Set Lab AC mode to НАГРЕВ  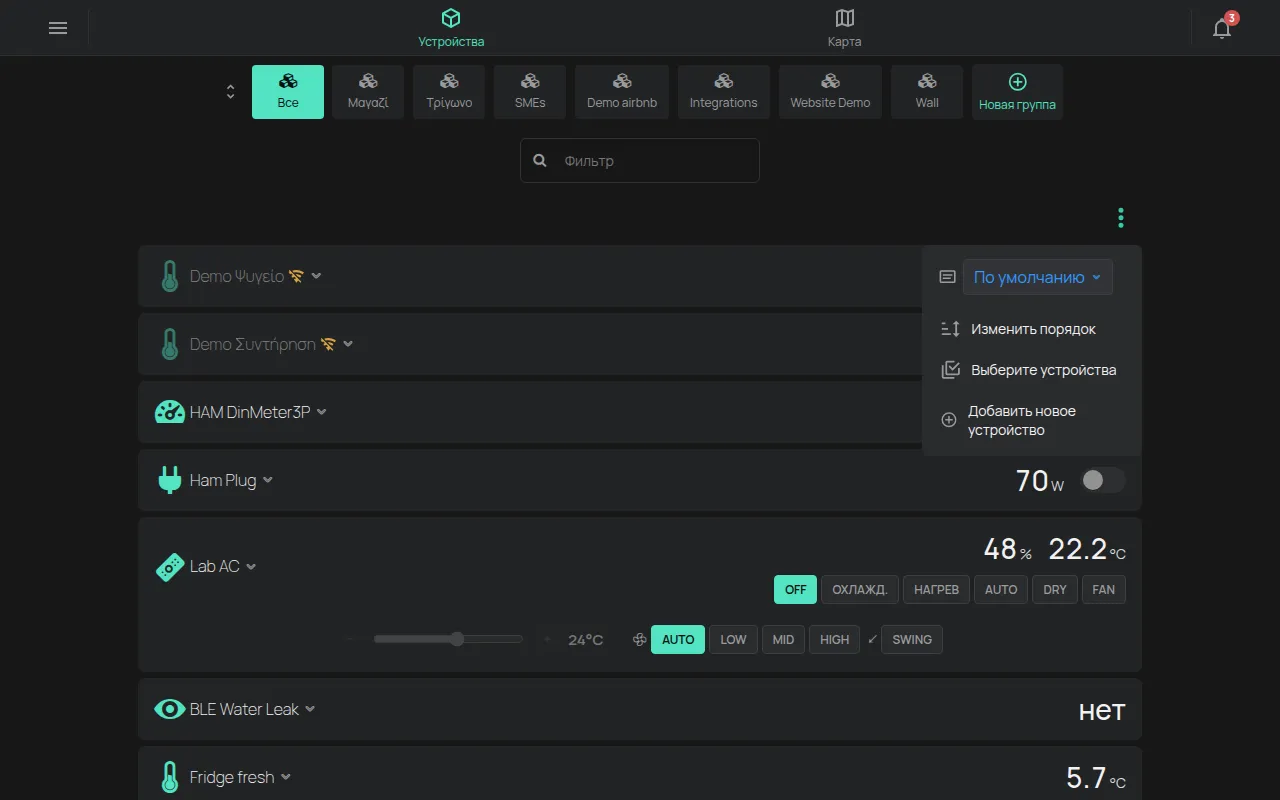click(x=936, y=590)
